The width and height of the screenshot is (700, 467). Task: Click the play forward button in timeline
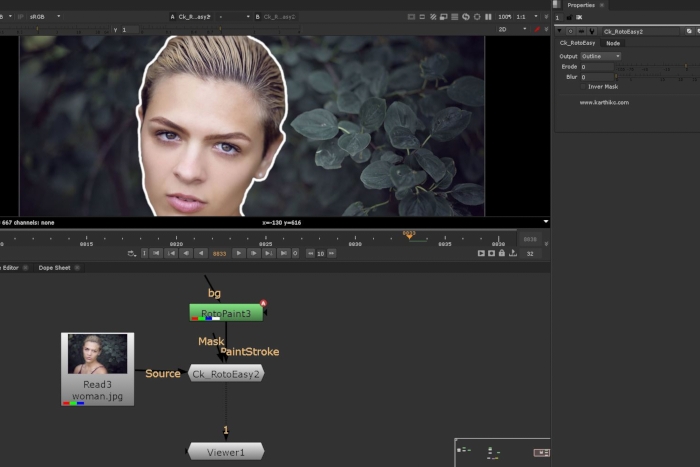point(238,253)
